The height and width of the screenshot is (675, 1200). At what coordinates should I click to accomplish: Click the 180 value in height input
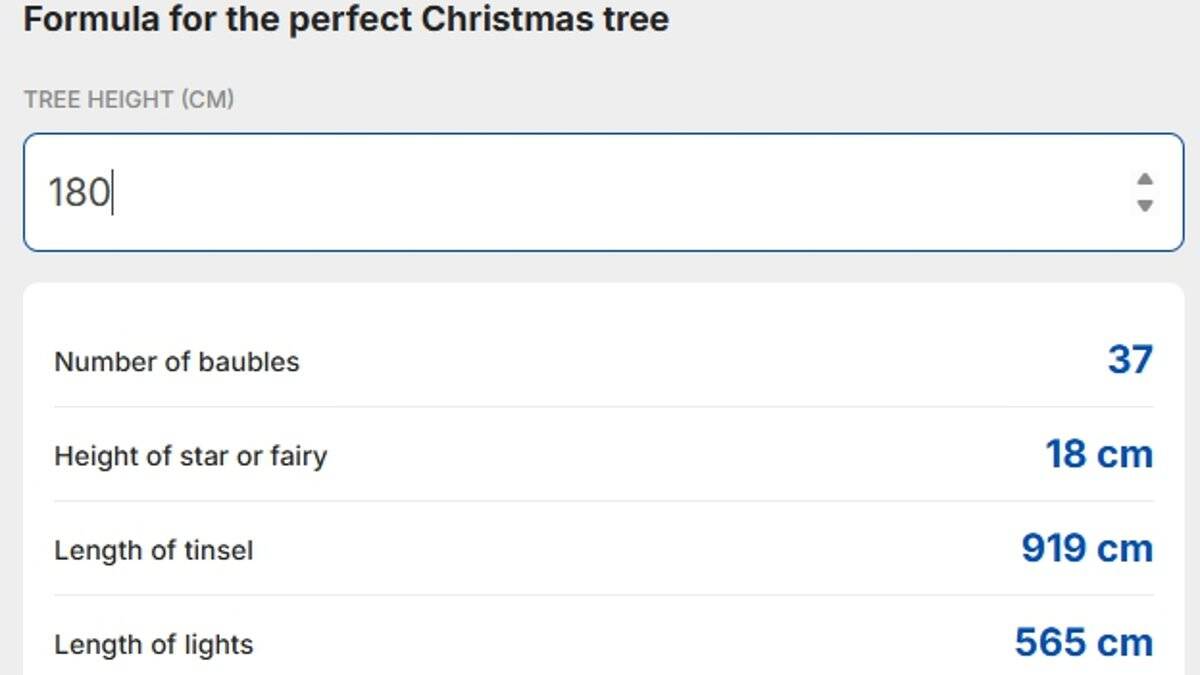79,192
